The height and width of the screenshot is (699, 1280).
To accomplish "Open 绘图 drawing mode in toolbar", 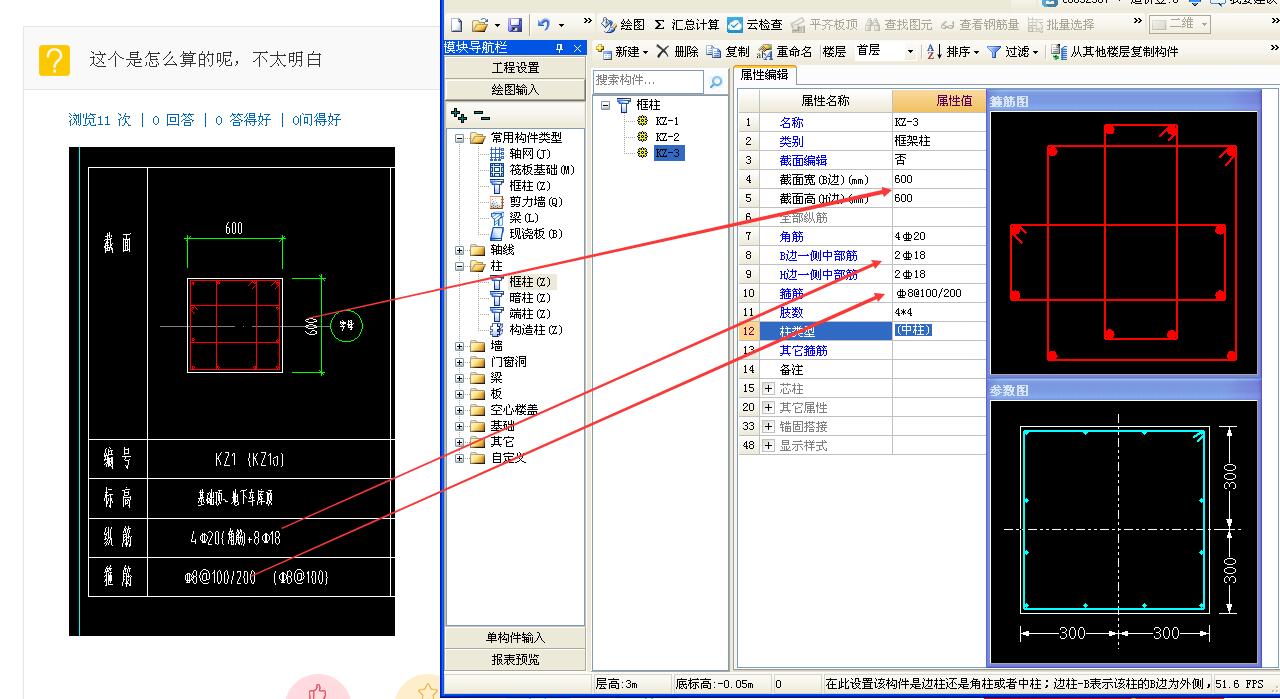I will (623, 24).
